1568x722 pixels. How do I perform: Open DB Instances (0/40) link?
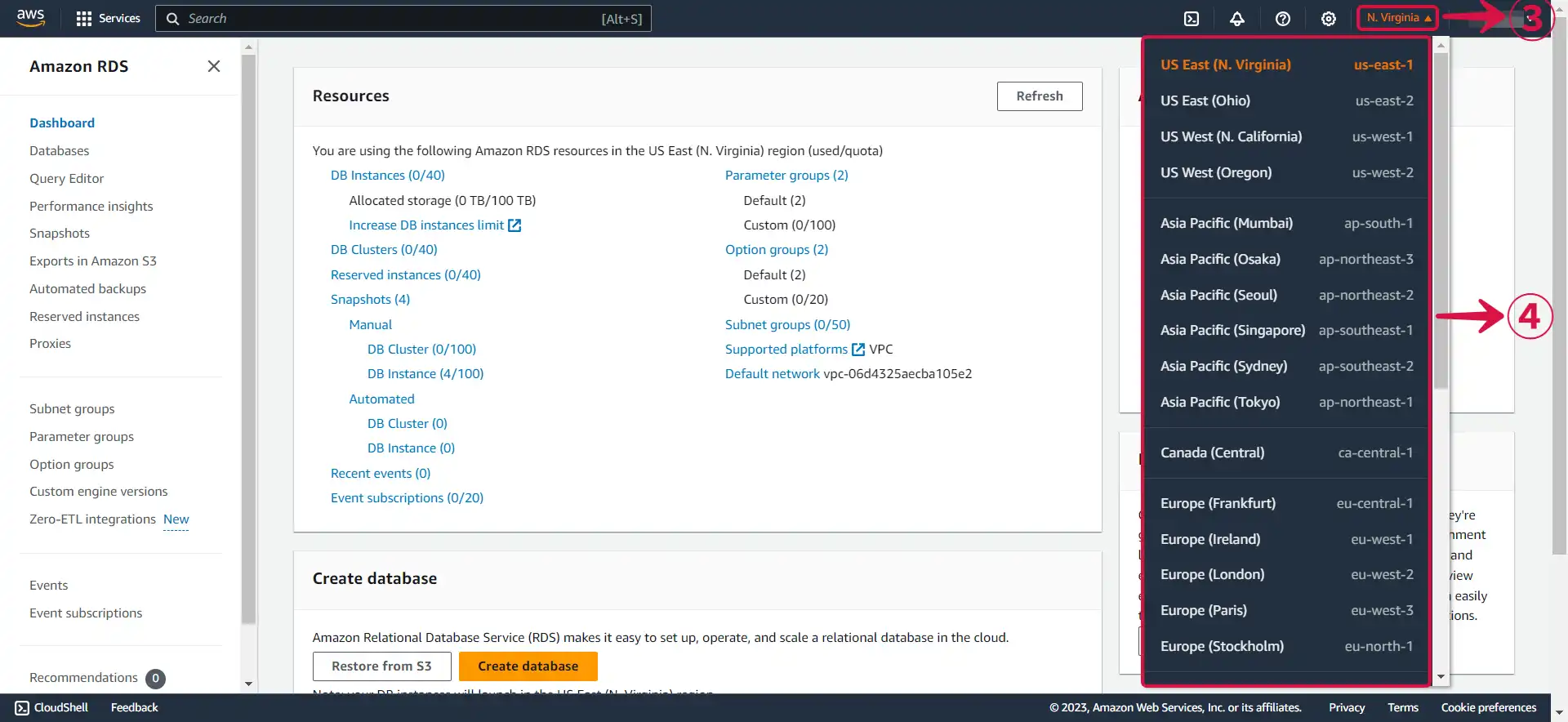(388, 176)
